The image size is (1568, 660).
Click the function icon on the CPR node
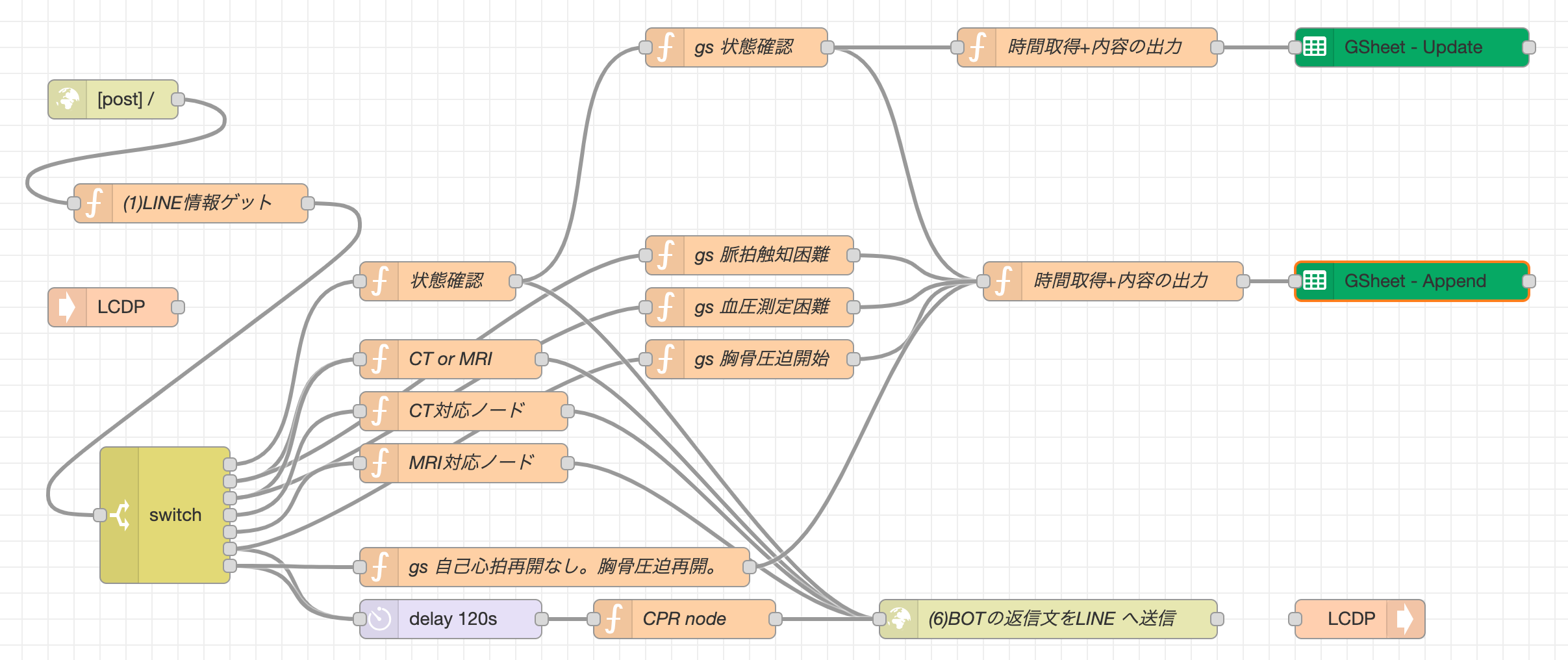614,618
